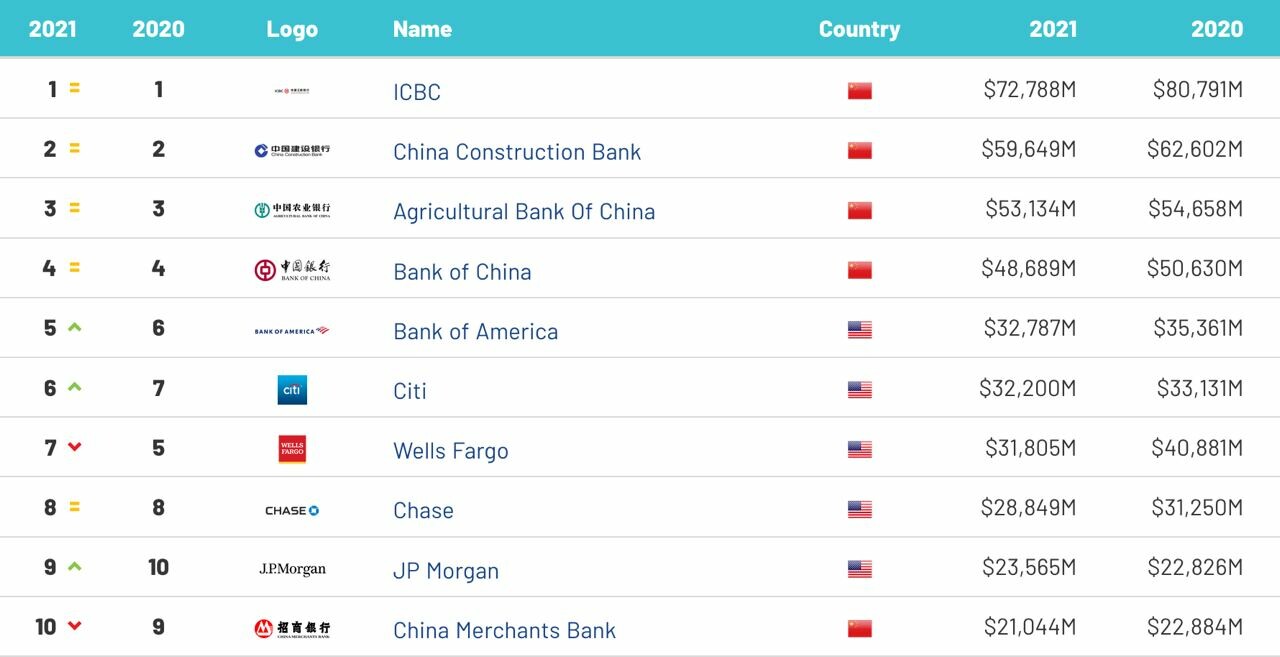Select the Name column header
The width and height of the screenshot is (1280, 657).
tap(422, 29)
